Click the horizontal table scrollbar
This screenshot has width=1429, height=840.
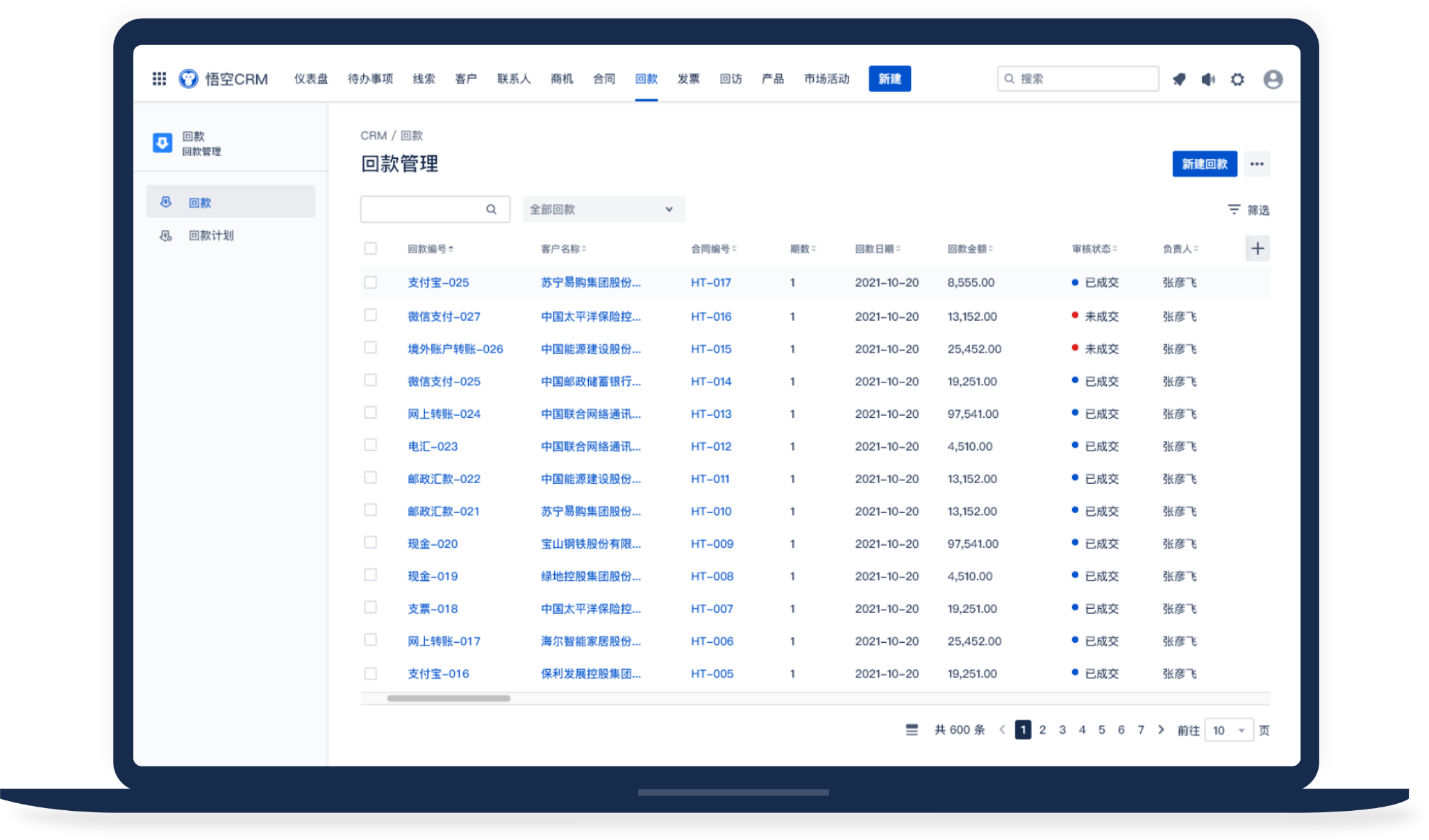tap(449, 698)
